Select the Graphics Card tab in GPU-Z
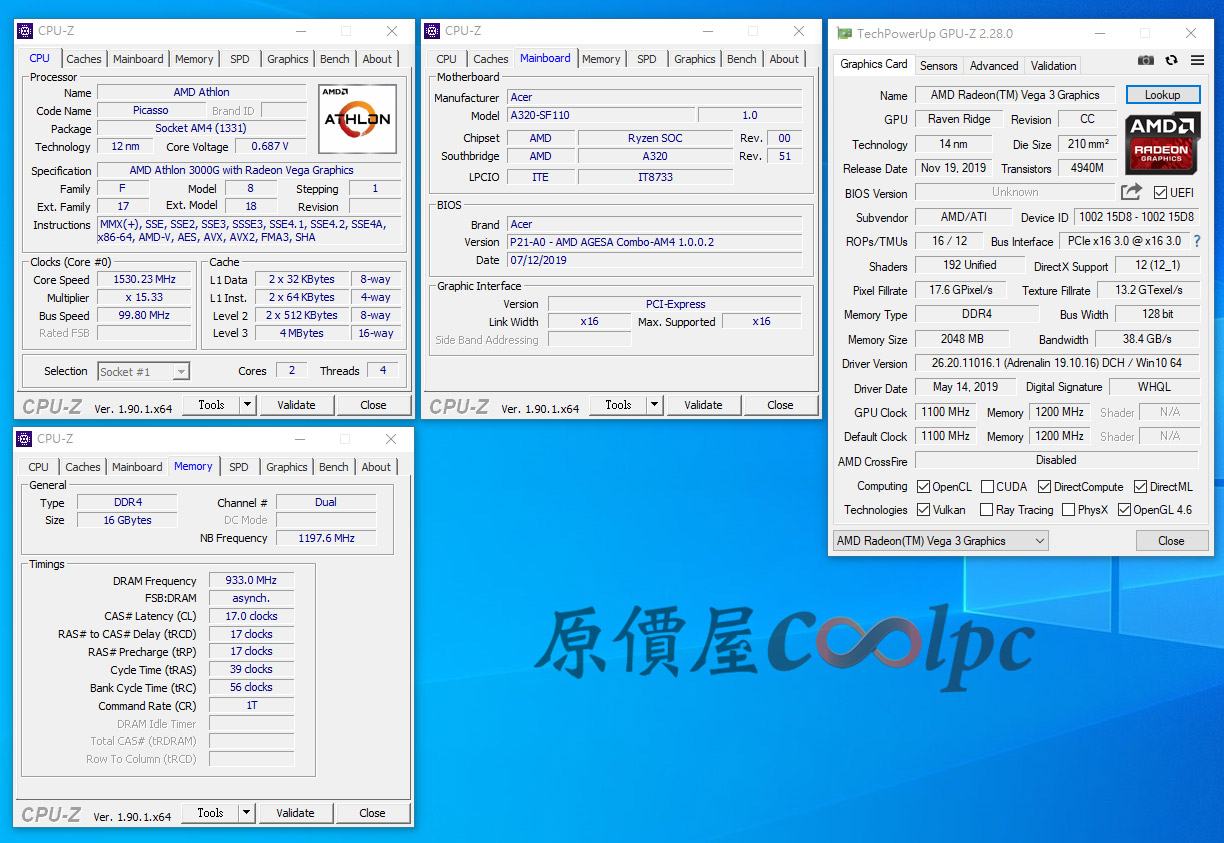 tap(874, 64)
